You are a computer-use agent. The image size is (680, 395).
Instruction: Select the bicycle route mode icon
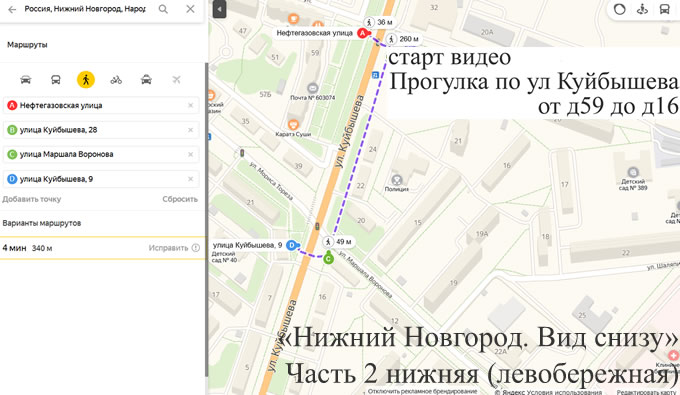tap(116, 80)
